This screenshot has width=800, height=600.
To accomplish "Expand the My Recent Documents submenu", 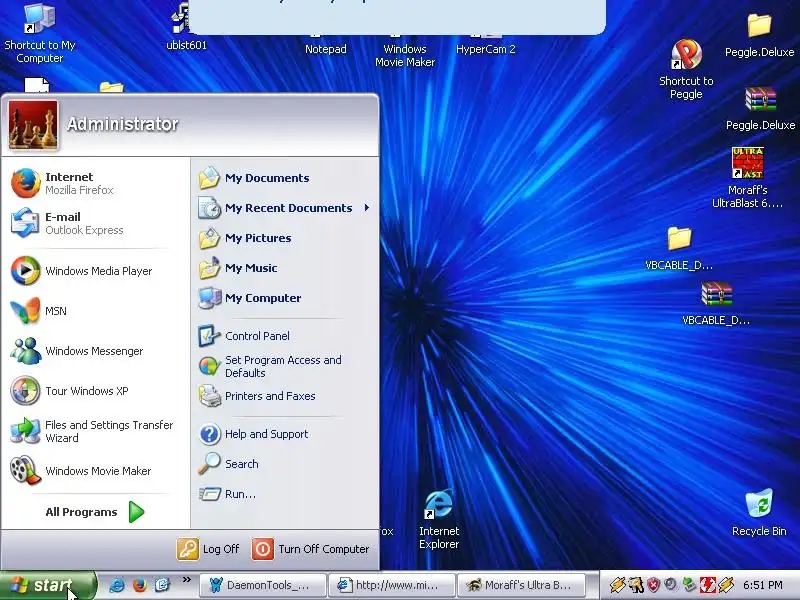I will (284, 208).
